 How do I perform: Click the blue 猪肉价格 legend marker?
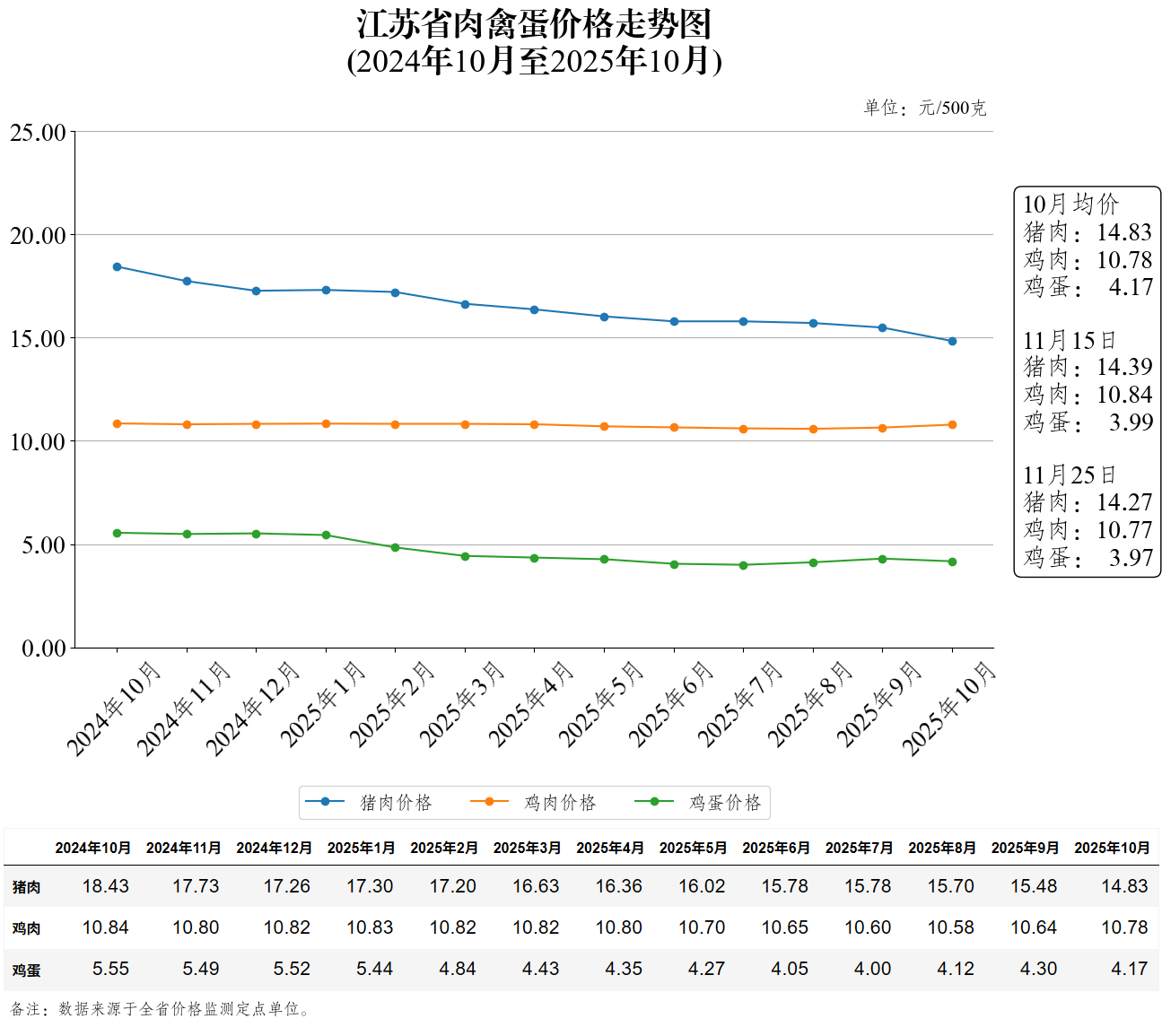pyautogui.click(x=326, y=801)
